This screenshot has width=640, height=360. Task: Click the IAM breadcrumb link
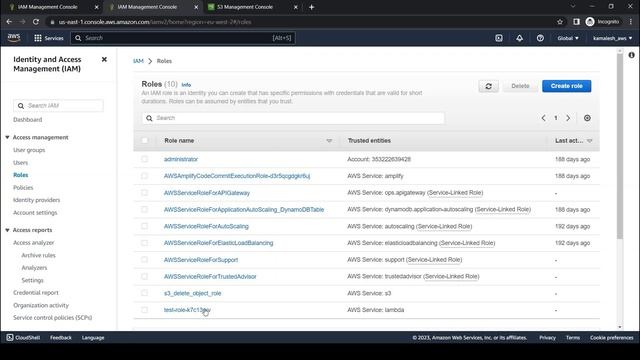pos(138,61)
